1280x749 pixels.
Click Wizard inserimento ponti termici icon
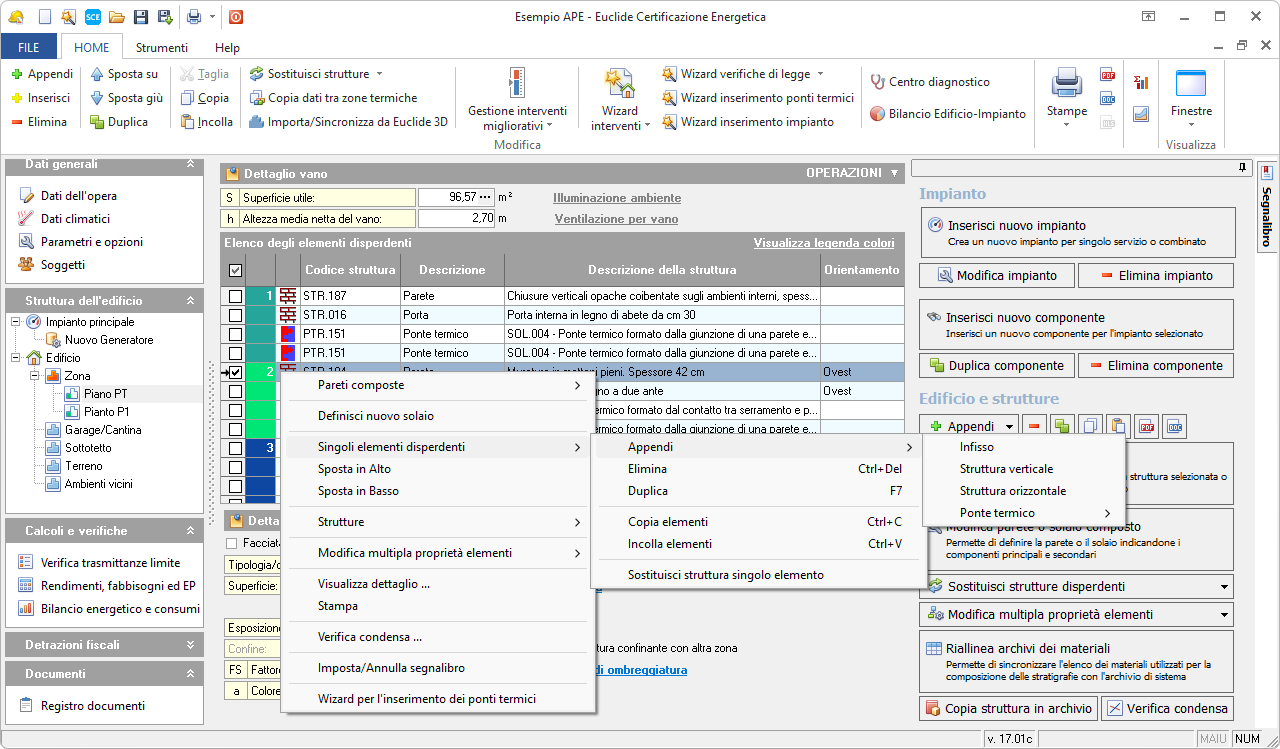coord(668,98)
